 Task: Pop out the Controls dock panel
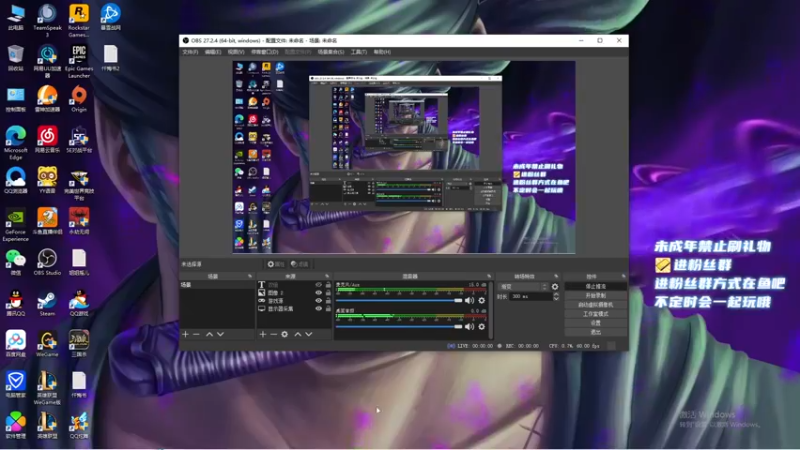pyautogui.click(x=623, y=276)
